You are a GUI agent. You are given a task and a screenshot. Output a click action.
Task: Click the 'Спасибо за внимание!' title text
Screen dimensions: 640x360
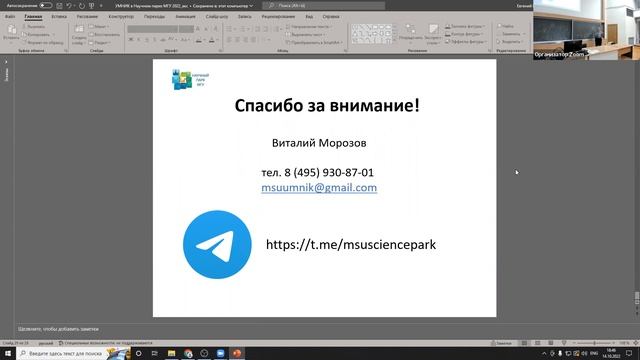point(327,106)
